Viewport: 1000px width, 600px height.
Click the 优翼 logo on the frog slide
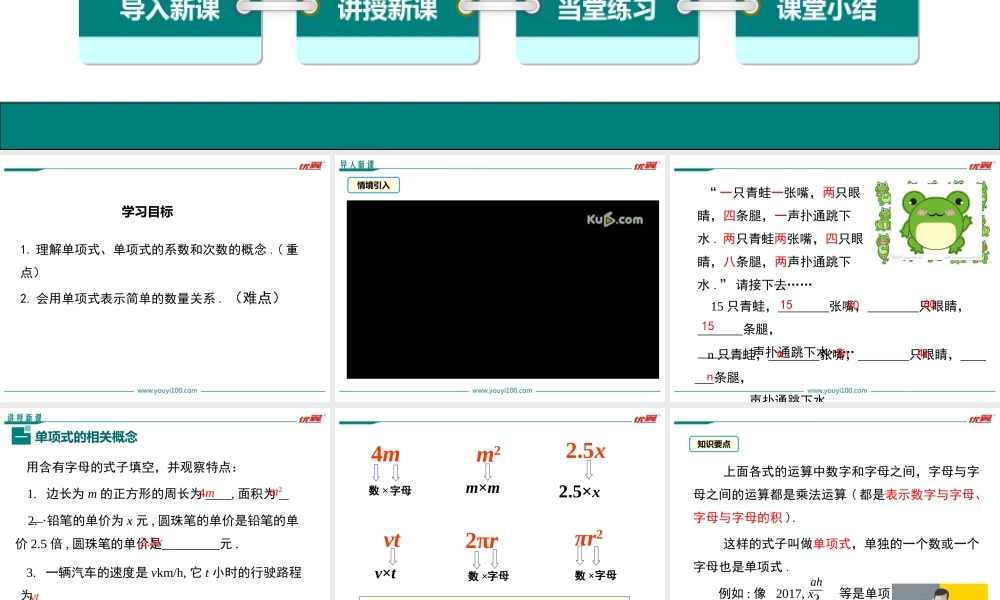pyautogui.click(x=981, y=165)
